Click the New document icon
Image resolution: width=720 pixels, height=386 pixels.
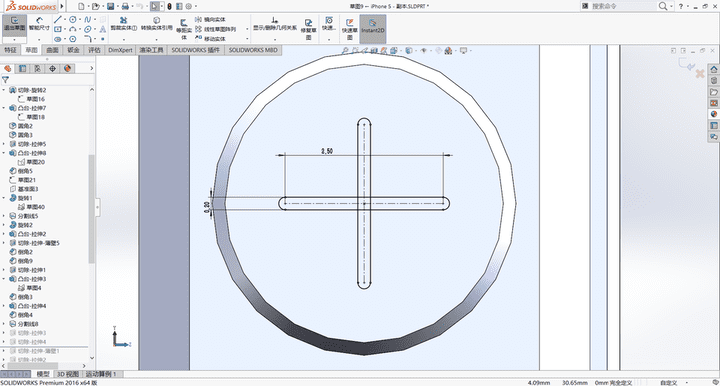point(81,6)
